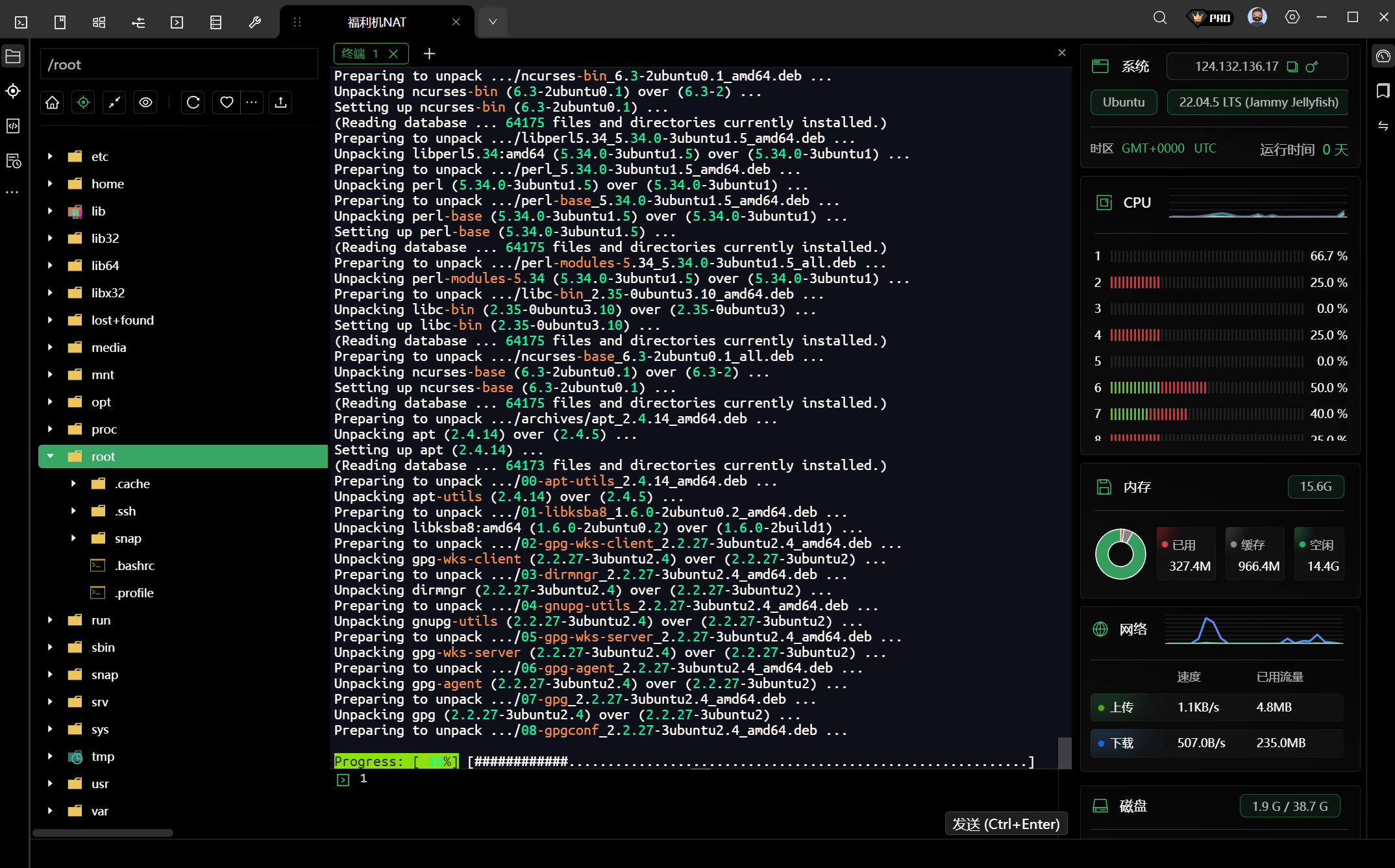Click the terminal vertical scrollbar thumb
Image resolution: width=1395 pixels, height=868 pixels.
pyautogui.click(x=1064, y=753)
